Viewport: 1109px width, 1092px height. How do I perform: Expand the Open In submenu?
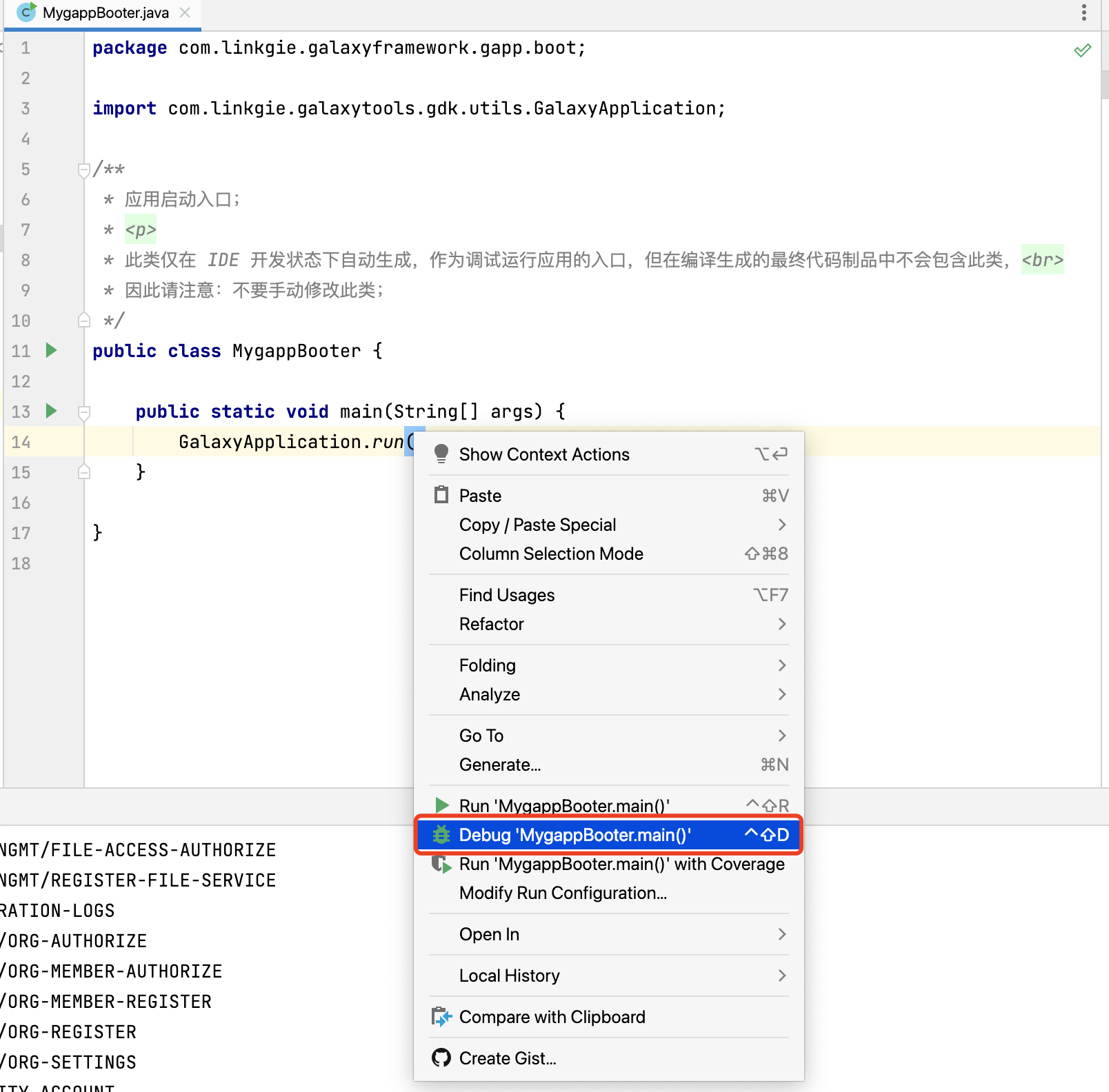609,934
